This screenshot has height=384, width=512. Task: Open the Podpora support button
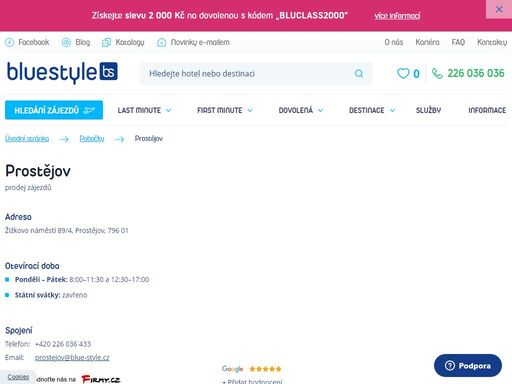tap(468, 366)
